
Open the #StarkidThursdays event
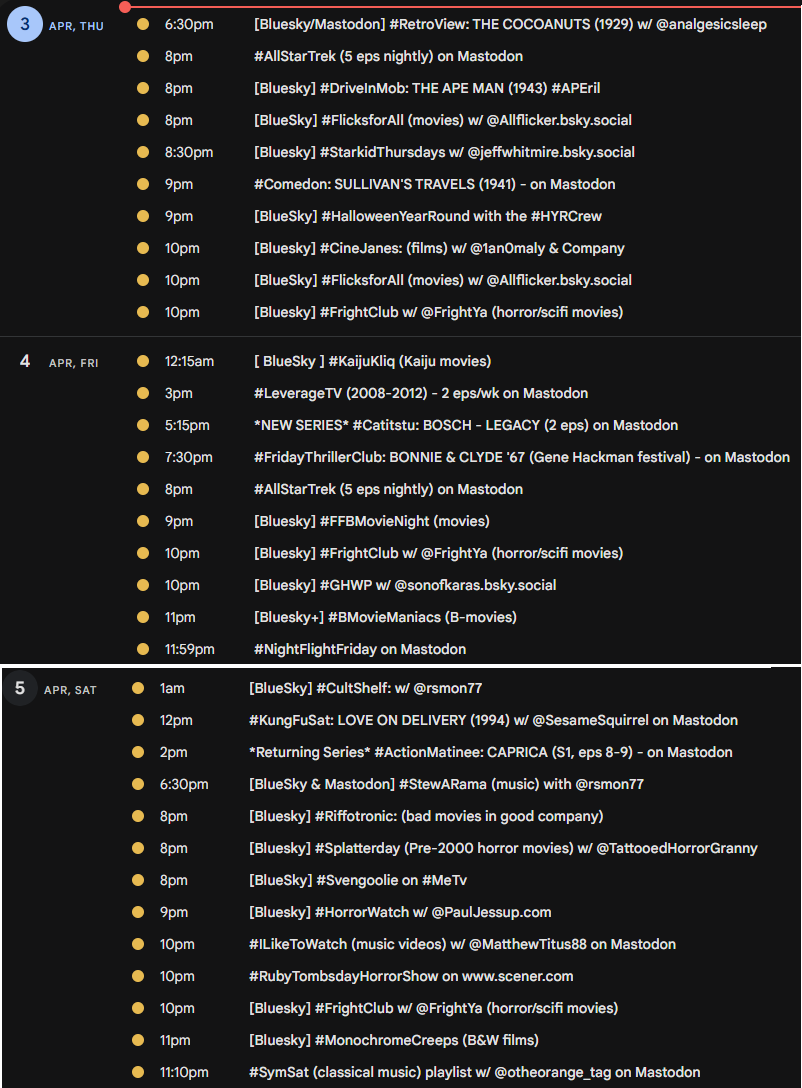pos(444,152)
